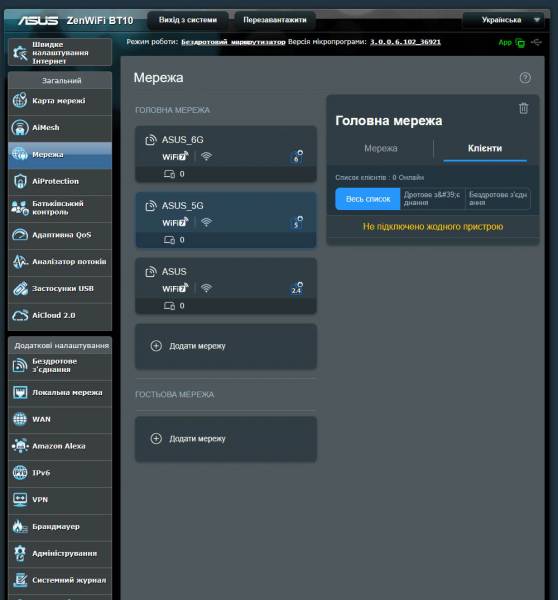Viewport: 558px width, 600px height.
Task: Click the no devices connected message
Action: point(433,227)
